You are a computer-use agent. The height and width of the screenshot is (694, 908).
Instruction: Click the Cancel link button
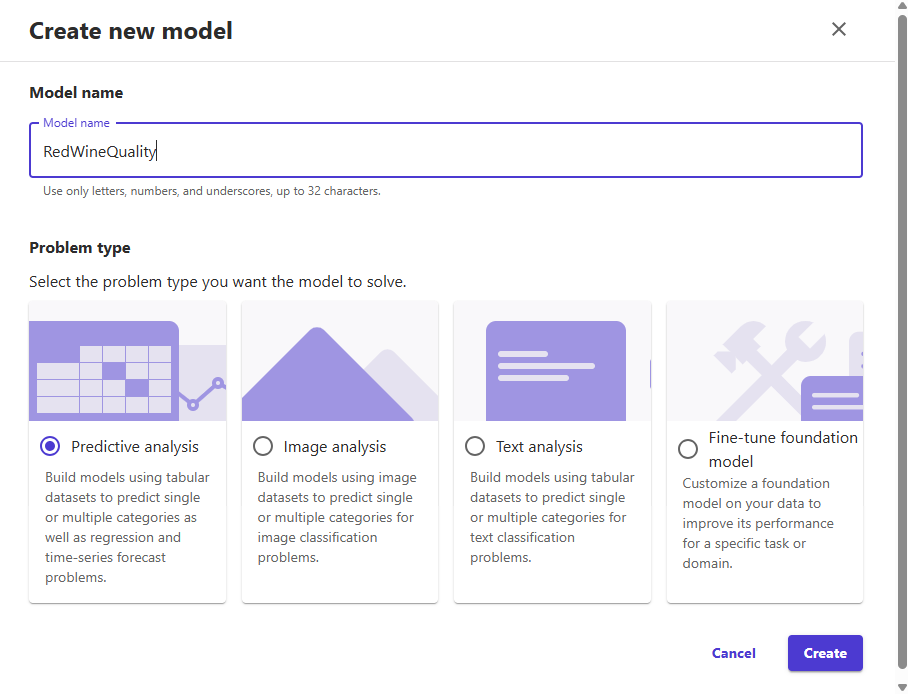(734, 653)
